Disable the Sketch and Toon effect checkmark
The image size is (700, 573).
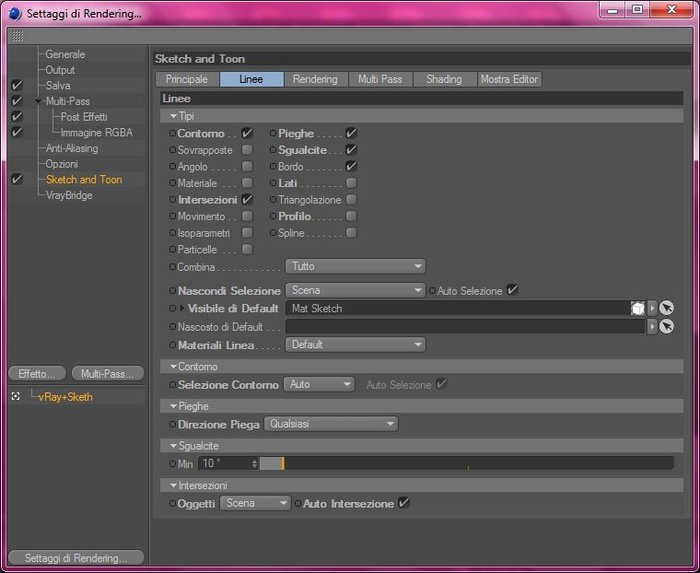tap(17, 179)
